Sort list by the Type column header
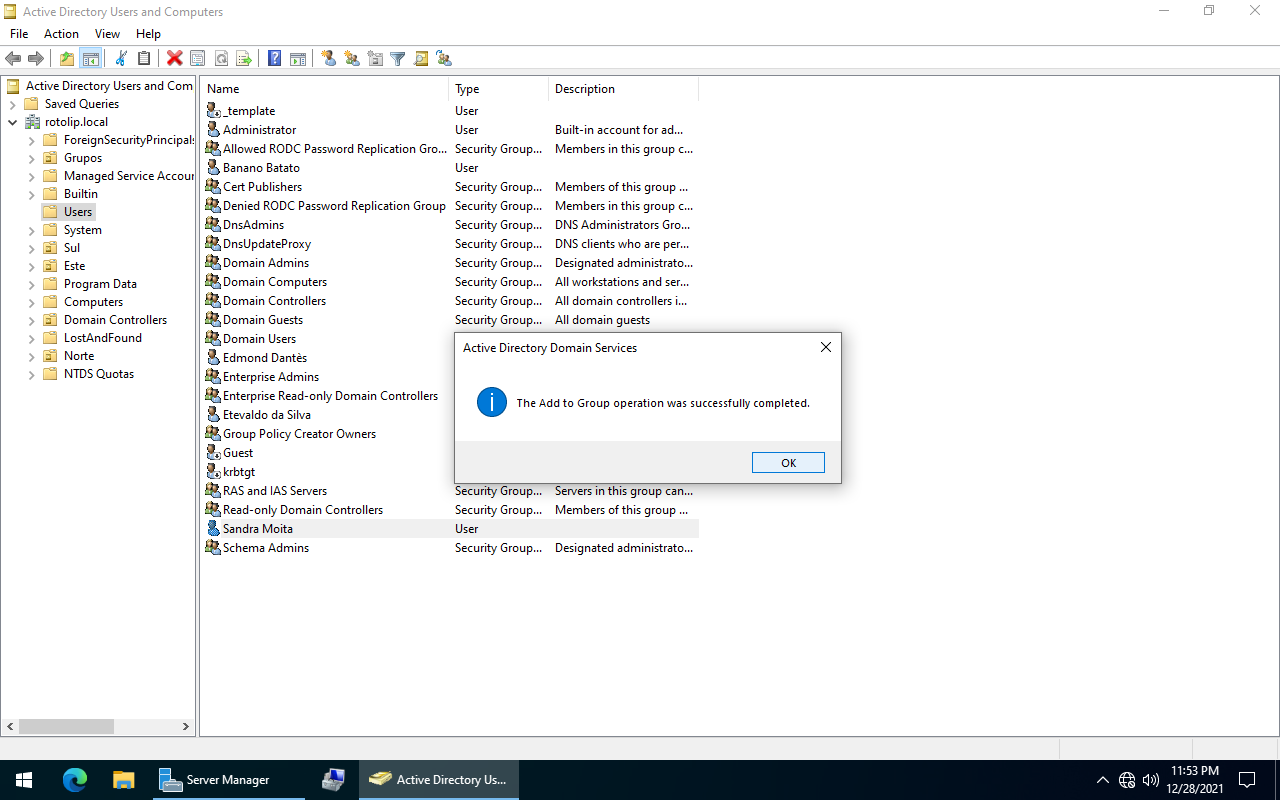This screenshot has height=800, width=1280. pyautogui.click(x=498, y=89)
